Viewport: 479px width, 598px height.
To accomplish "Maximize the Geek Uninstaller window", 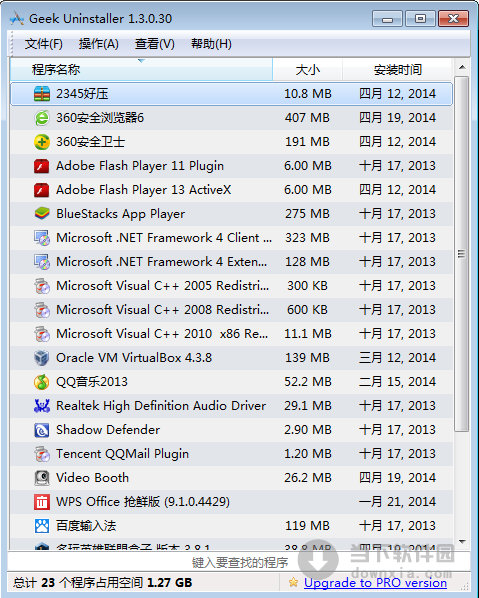I will click(420, 19).
